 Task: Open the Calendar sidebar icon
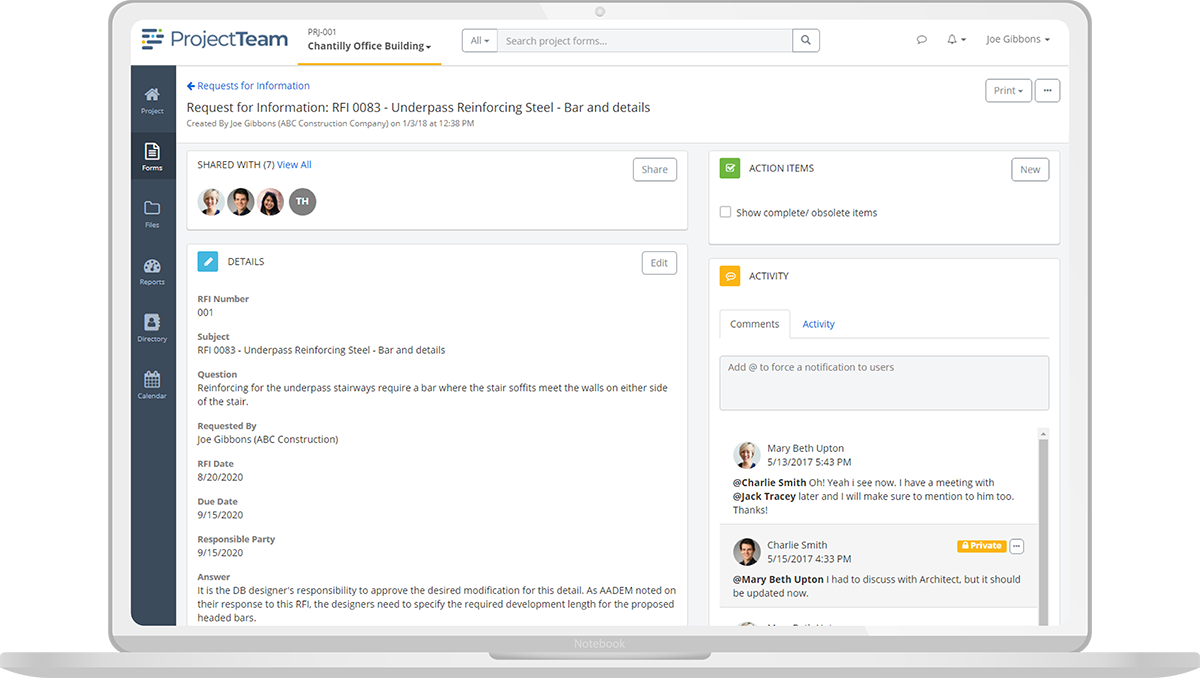tap(152, 385)
